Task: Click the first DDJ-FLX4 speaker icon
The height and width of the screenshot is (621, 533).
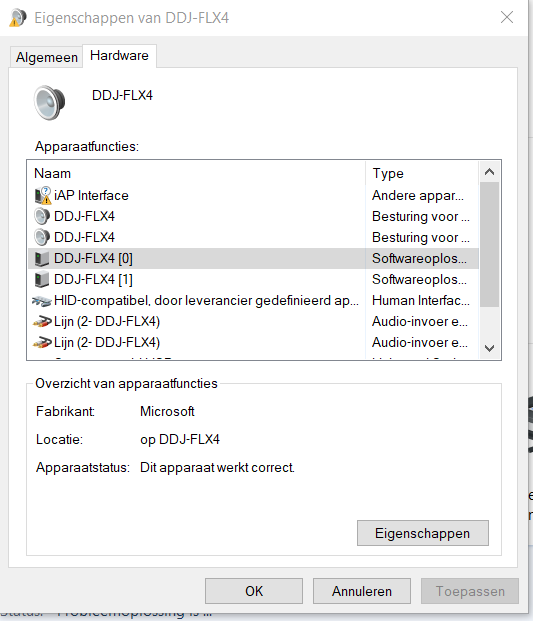Action: click(42, 216)
